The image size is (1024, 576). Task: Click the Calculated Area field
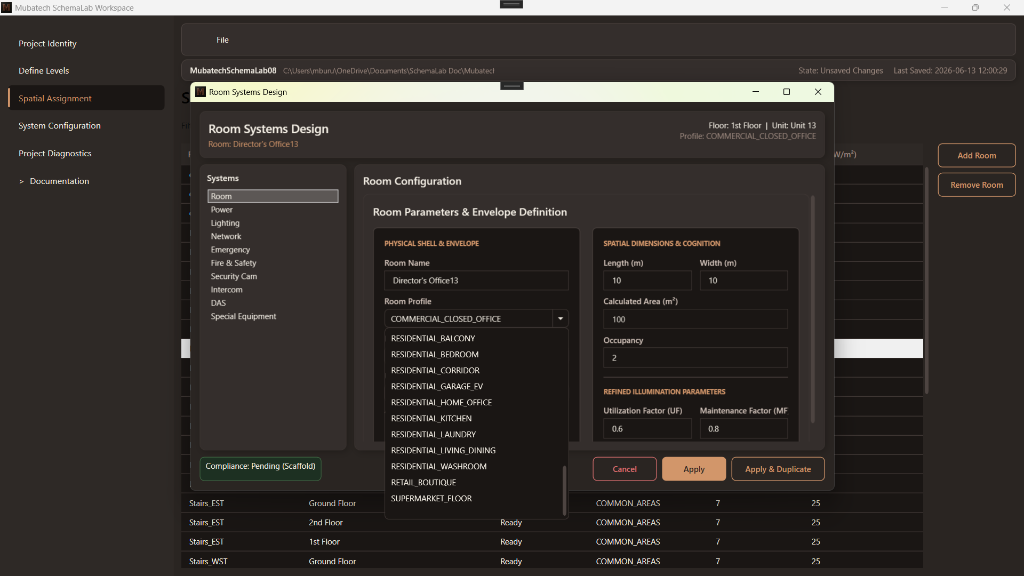pos(695,319)
